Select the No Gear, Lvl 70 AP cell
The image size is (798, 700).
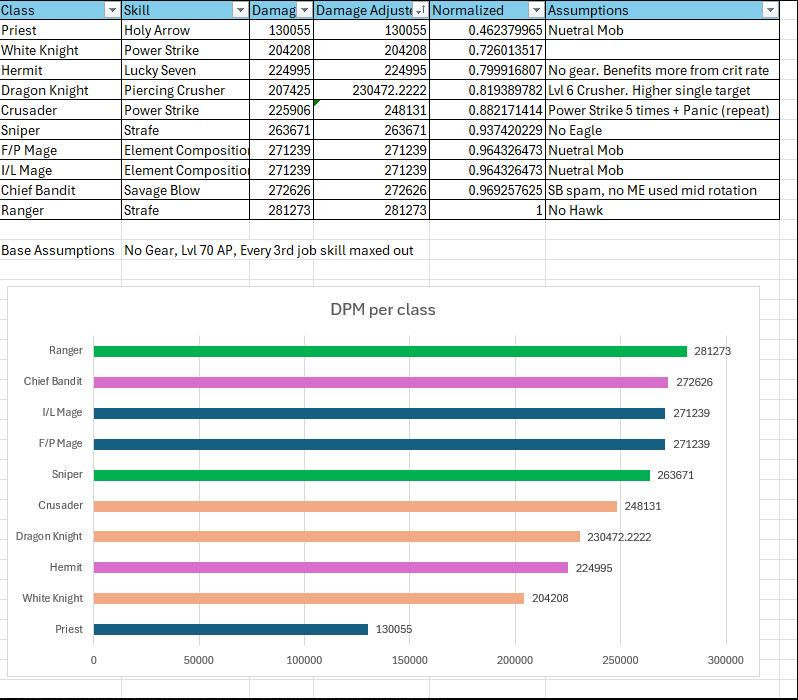coord(269,250)
